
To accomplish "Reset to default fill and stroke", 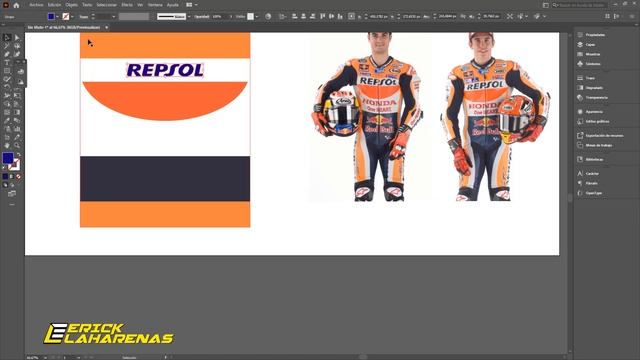I will [4, 168].
